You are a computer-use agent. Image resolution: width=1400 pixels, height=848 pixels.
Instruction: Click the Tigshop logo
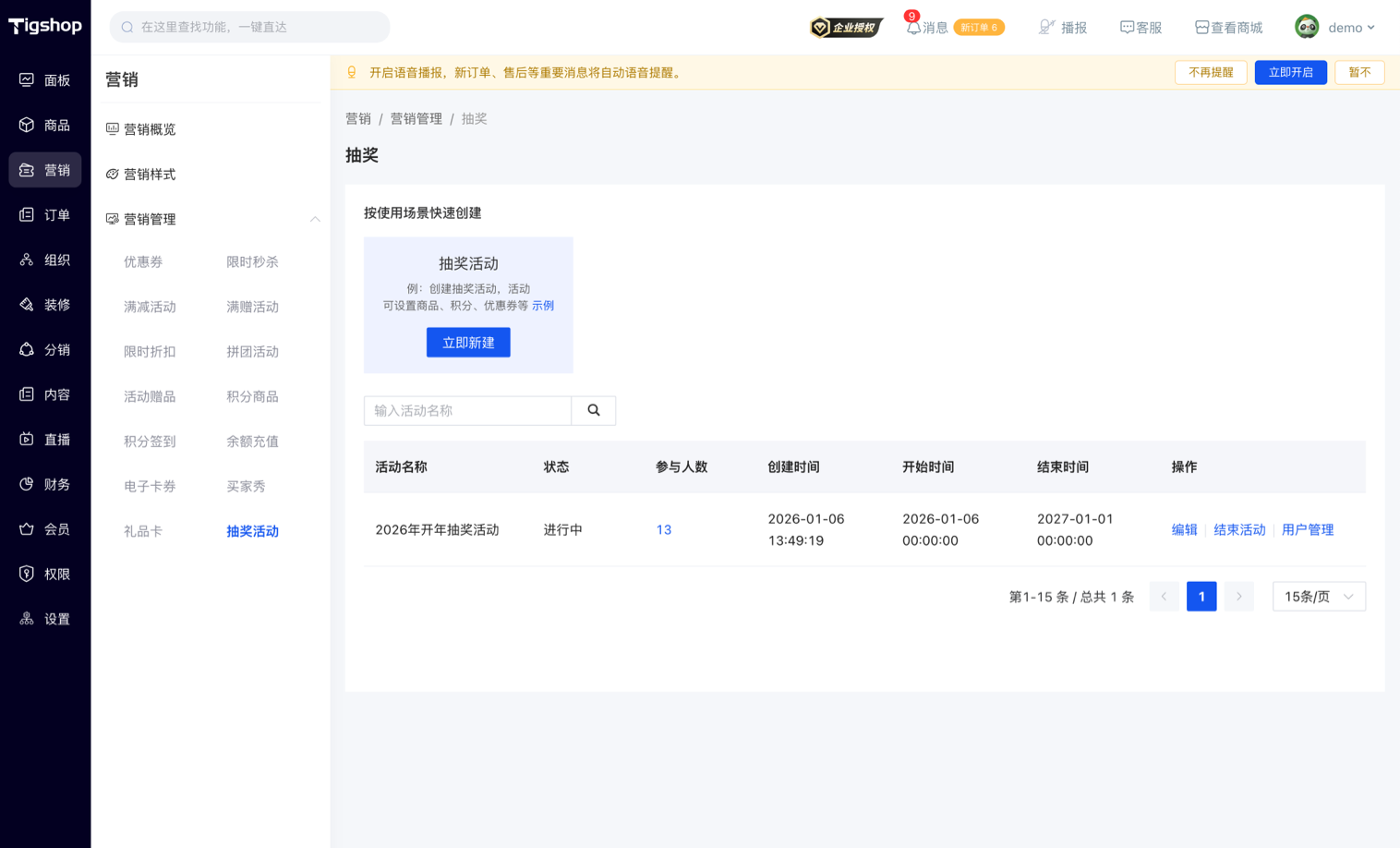coord(45,26)
